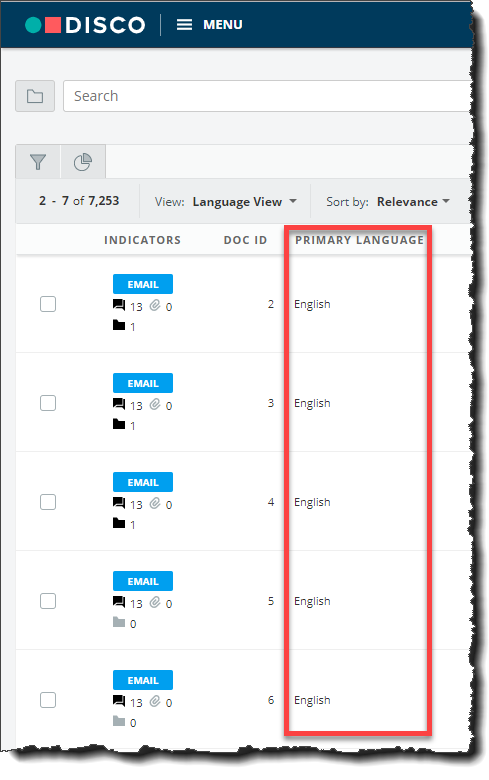Screen dimensions: 489x780
Task: Click comment thread icon on document 2
Action: pyautogui.click(x=119, y=305)
